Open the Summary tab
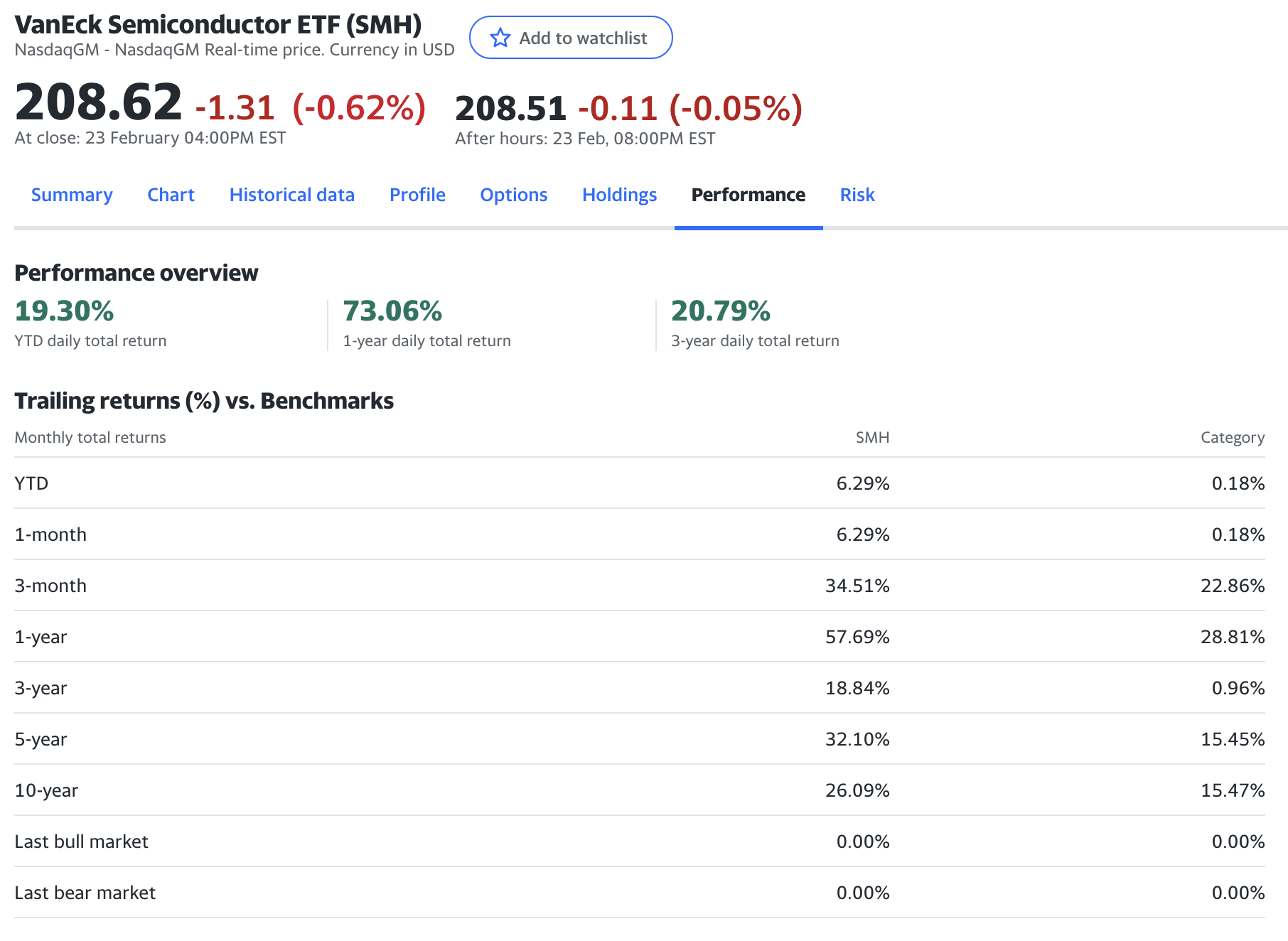The height and width of the screenshot is (941, 1288). tap(72, 195)
